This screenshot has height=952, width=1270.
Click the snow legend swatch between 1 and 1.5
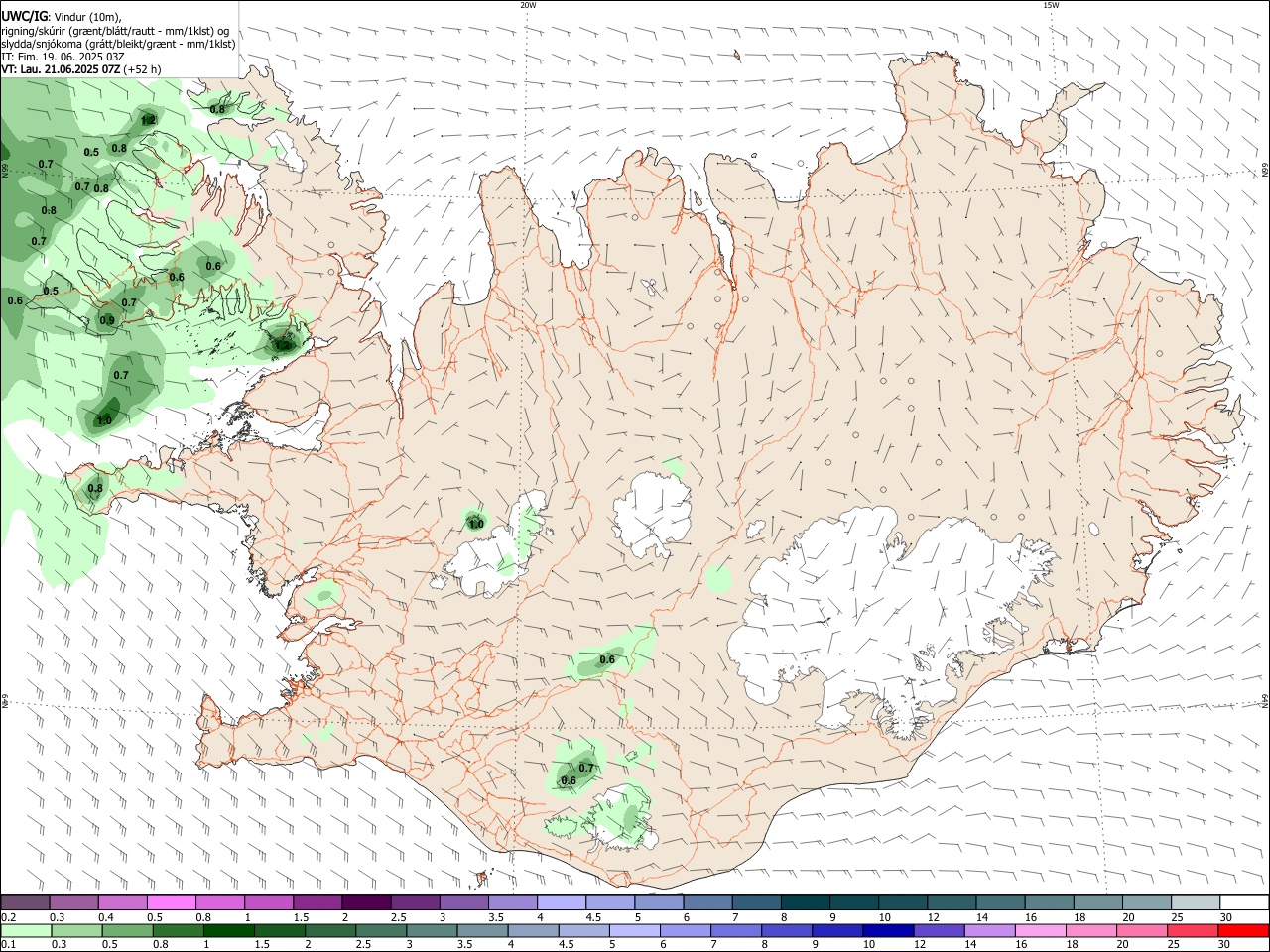pos(269,903)
